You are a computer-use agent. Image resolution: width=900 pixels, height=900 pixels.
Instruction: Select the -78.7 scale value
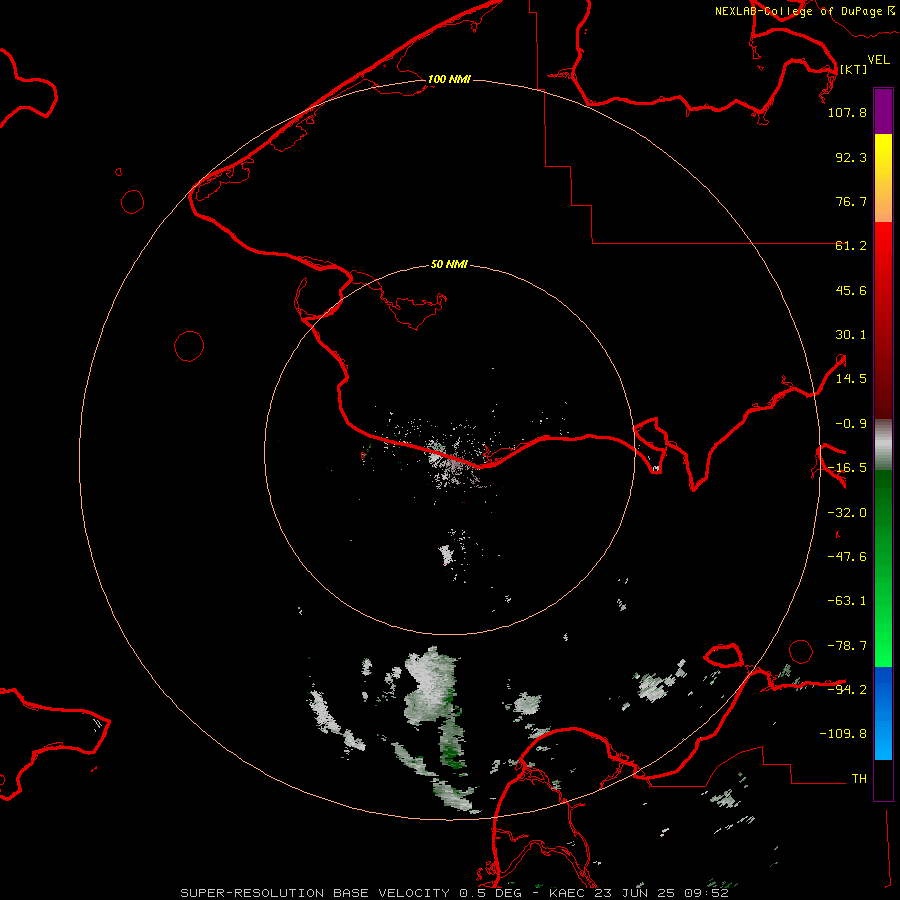point(847,646)
